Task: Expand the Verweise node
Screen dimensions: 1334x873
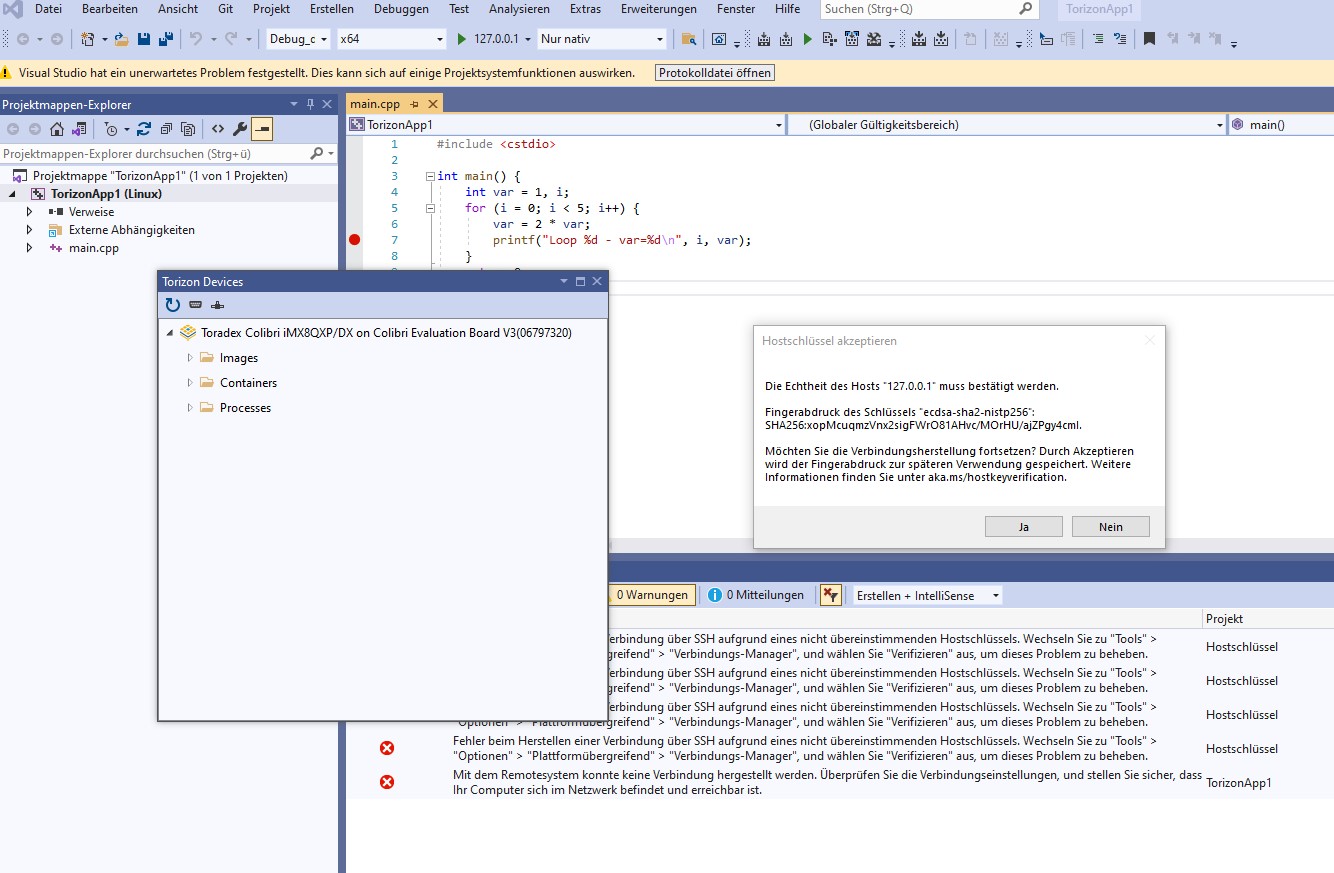Action: tap(29, 212)
